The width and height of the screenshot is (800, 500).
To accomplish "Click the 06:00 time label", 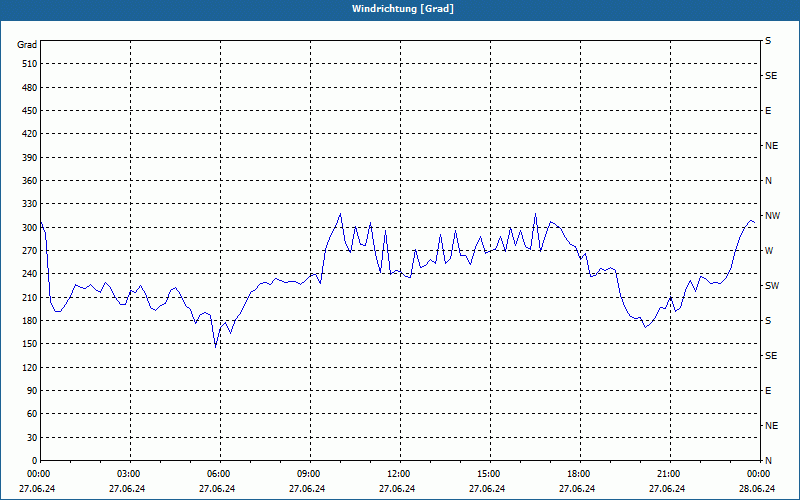I will point(219,473).
